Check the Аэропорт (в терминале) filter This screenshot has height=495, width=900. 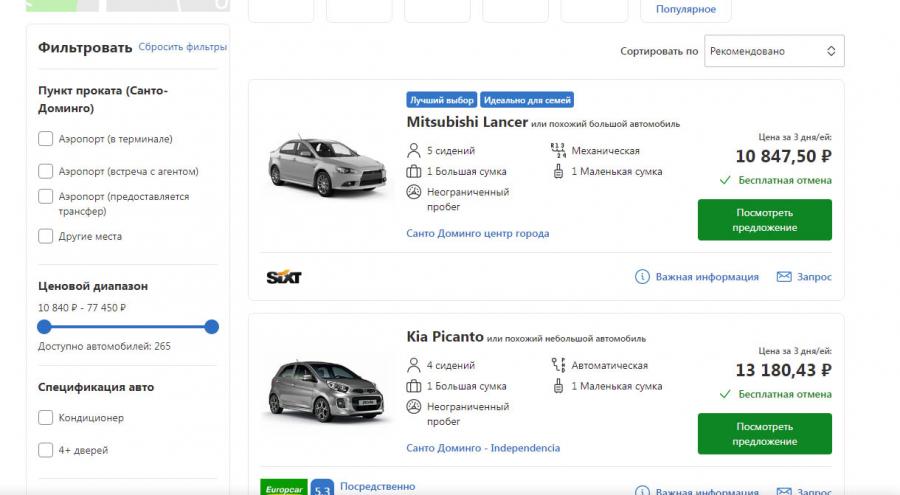pos(45,139)
